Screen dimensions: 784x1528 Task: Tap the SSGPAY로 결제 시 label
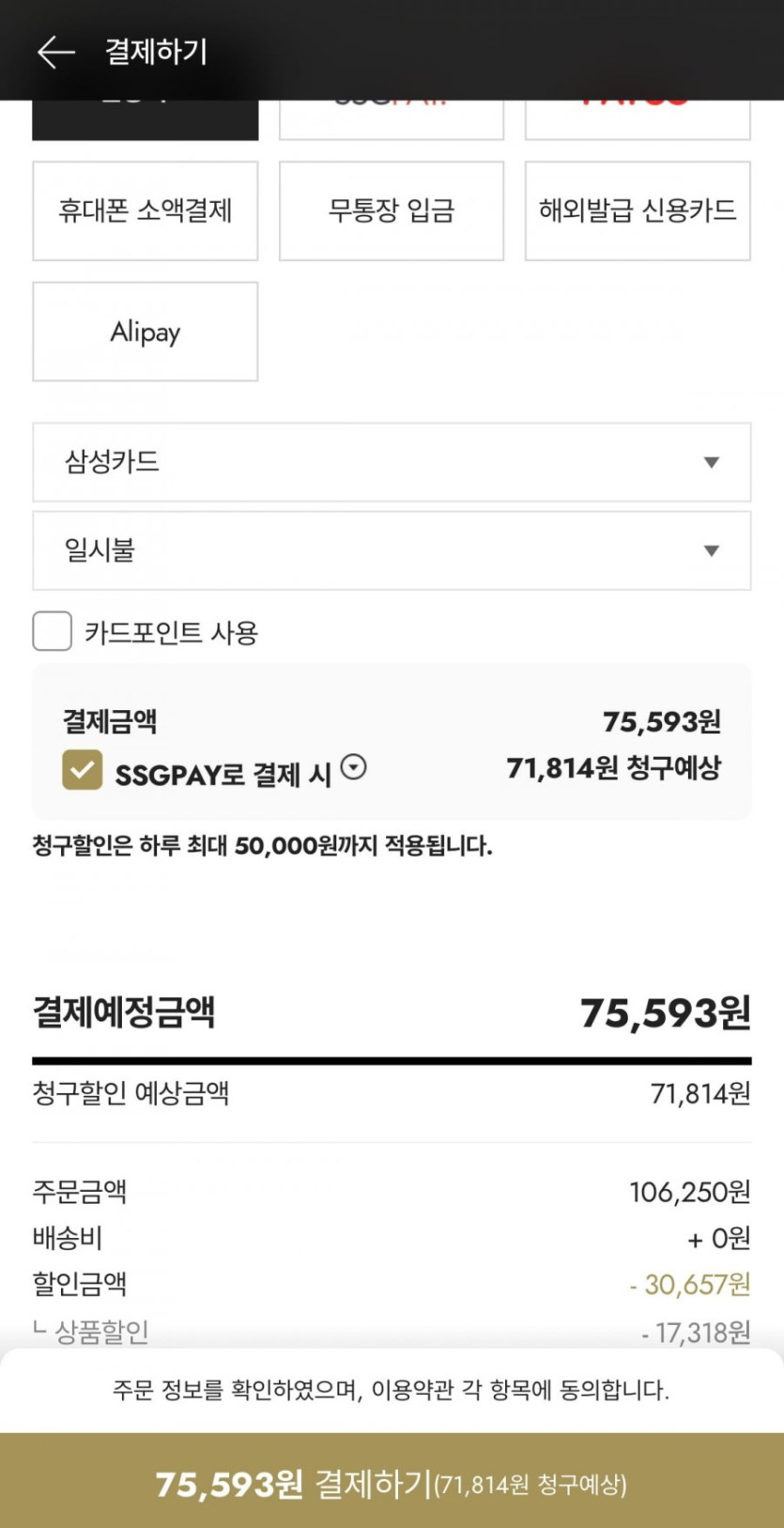coord(223,775)
